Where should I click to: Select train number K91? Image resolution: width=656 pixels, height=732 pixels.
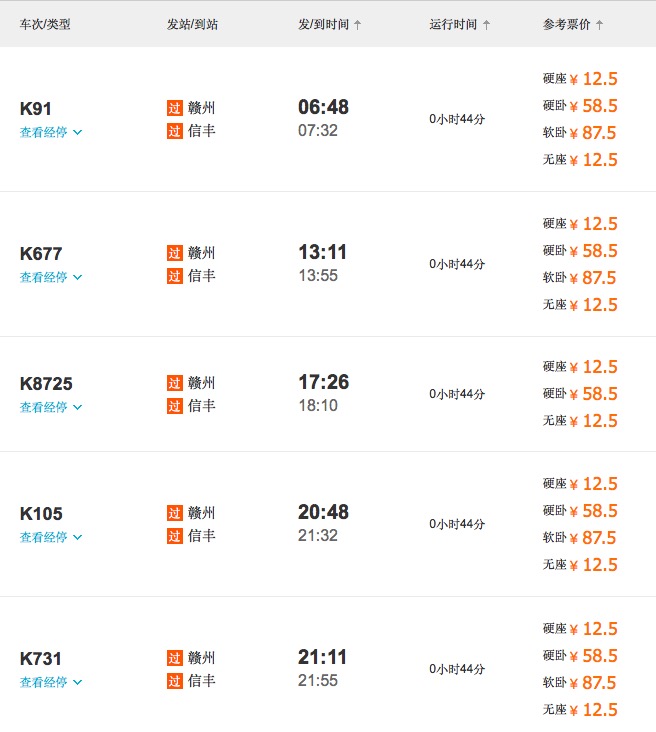pyautogui.click(x=36, y=109)
